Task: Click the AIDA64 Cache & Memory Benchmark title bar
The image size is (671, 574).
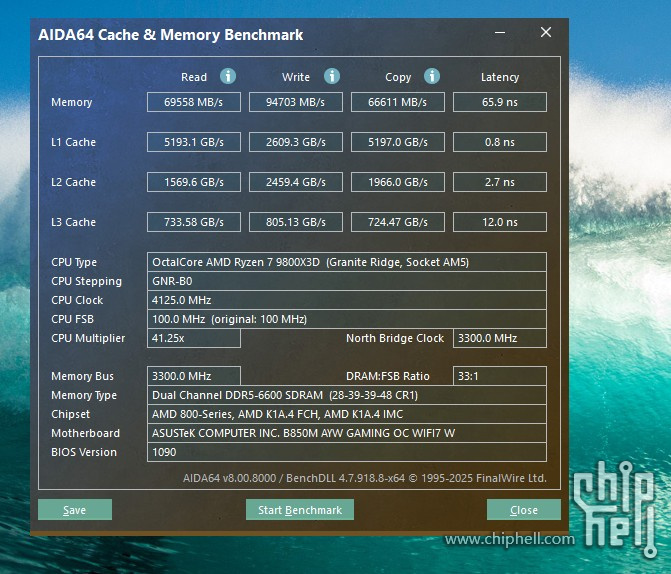Action: (250, 34)
